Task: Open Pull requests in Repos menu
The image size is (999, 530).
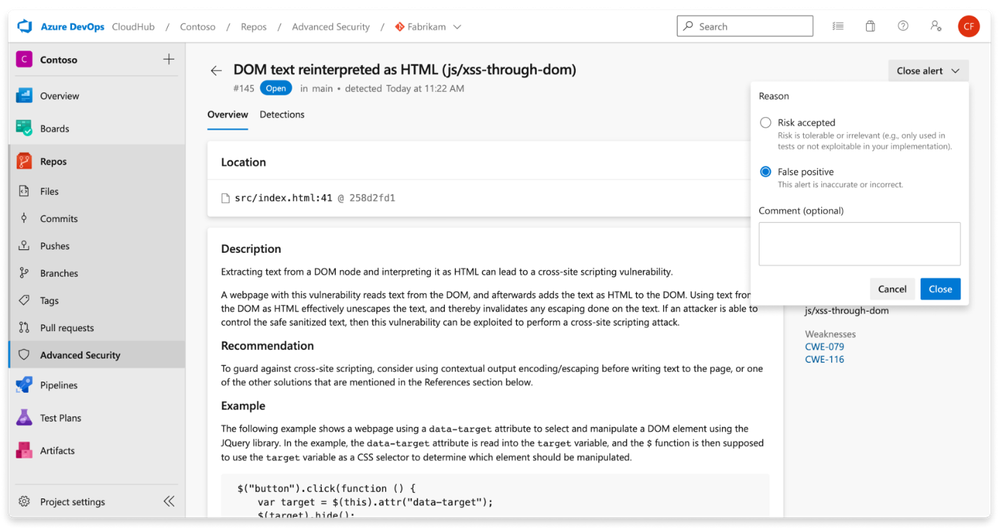Action: pos(67,328)
